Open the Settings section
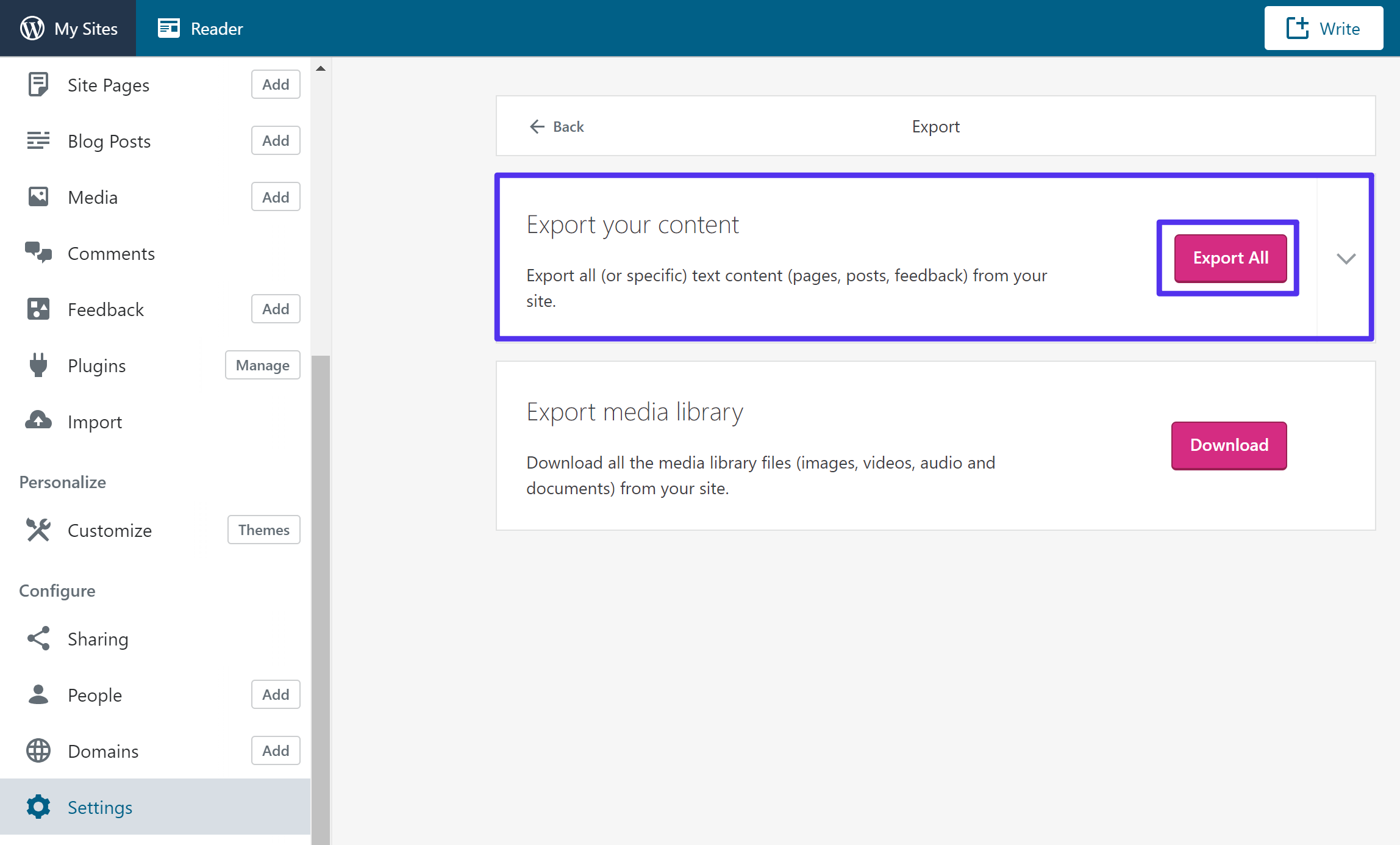 pos(99,806)
